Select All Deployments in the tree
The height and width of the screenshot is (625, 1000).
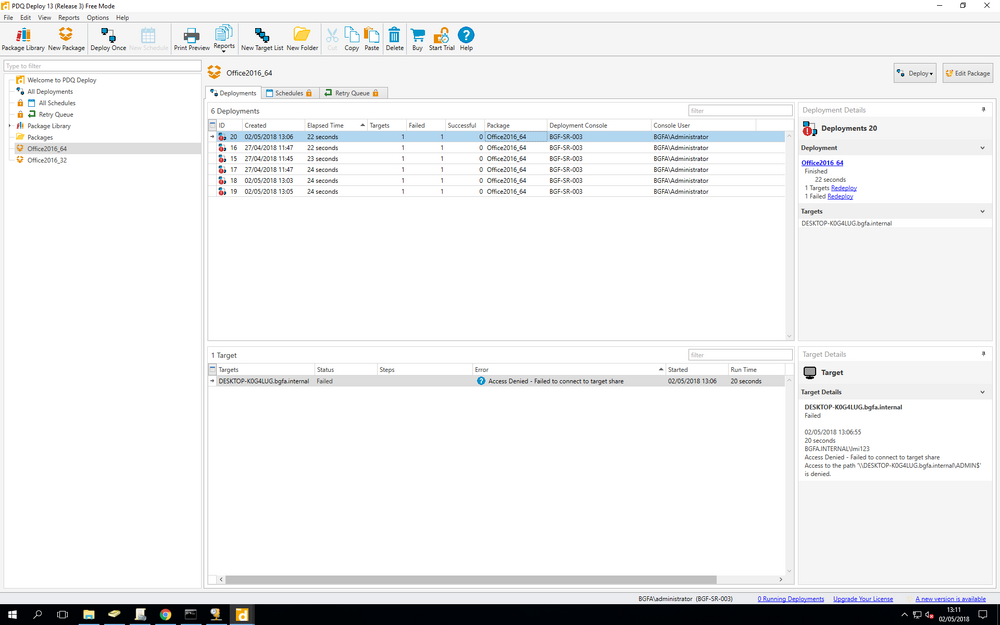point(50,92)
